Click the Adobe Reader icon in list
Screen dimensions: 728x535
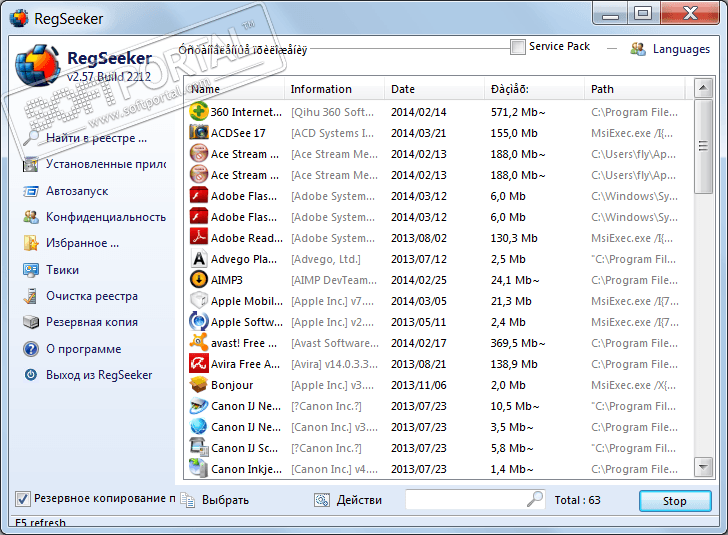click(x=199, y=237)
